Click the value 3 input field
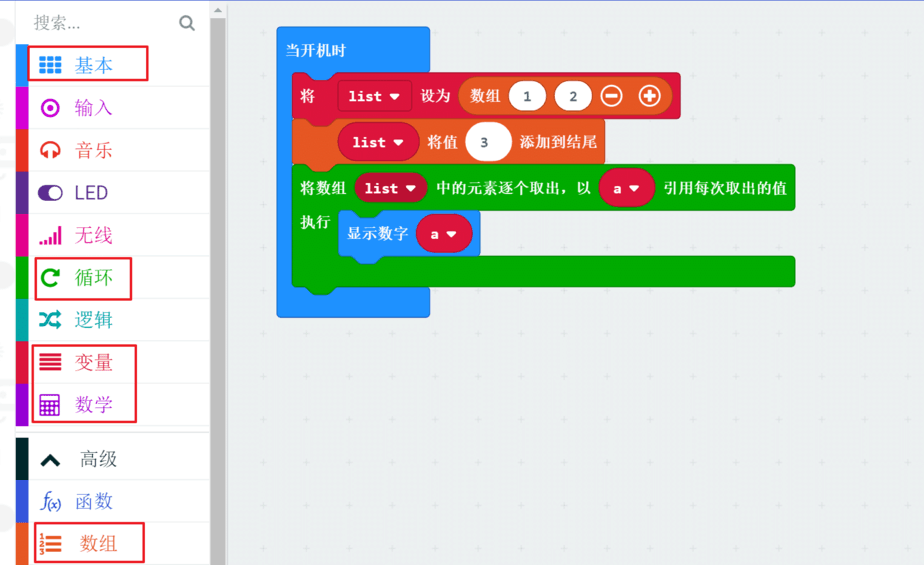This screenshot has height=565, width=924. click(x=484, y=143)
